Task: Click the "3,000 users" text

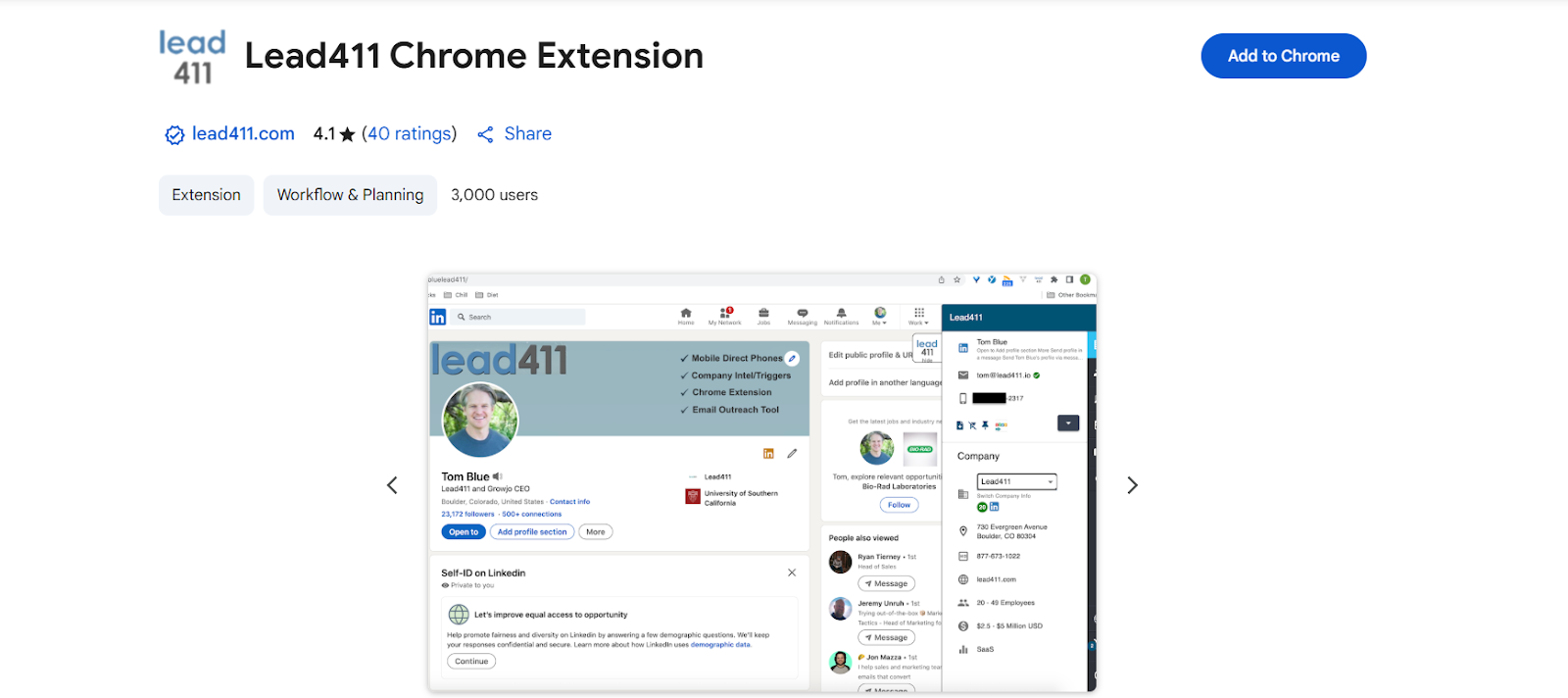Action: tap(494, 195)
